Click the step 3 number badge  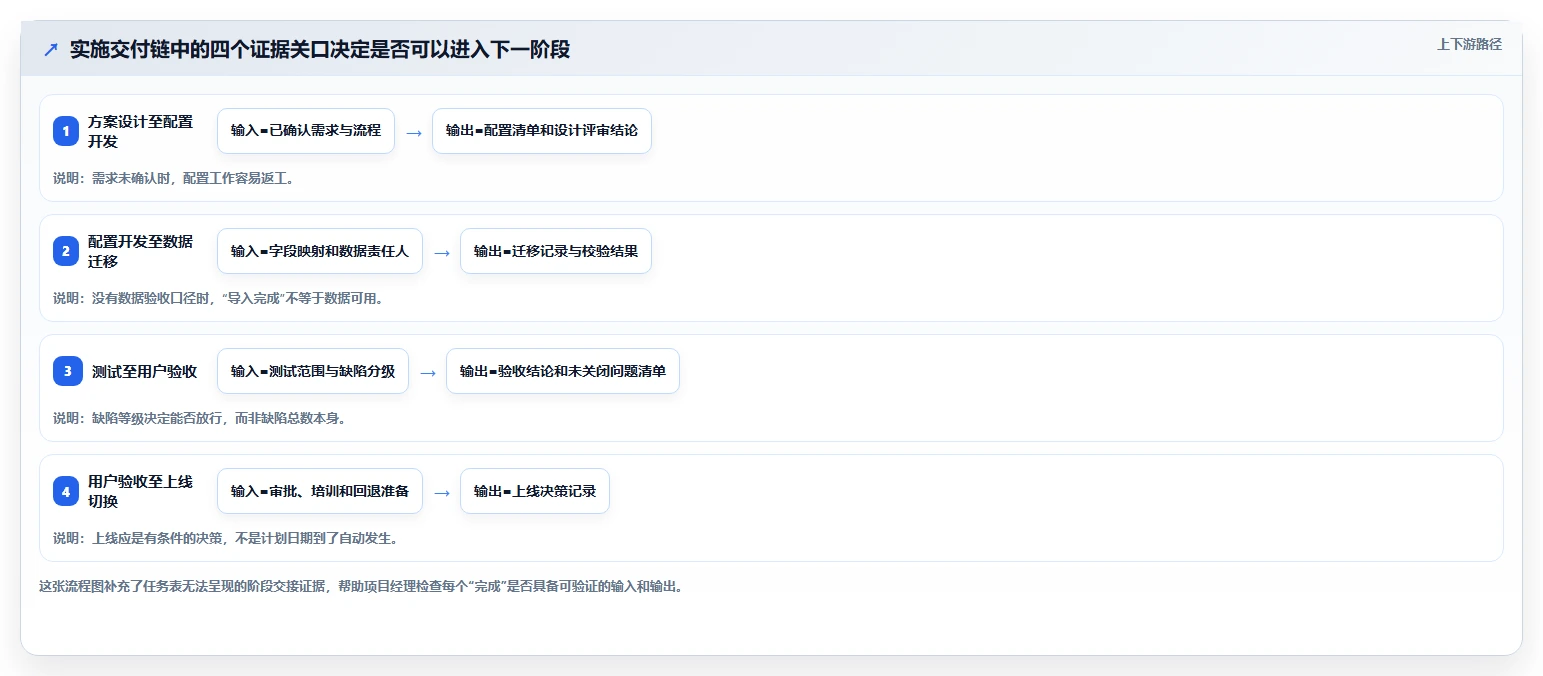click(x=66, y=371)
